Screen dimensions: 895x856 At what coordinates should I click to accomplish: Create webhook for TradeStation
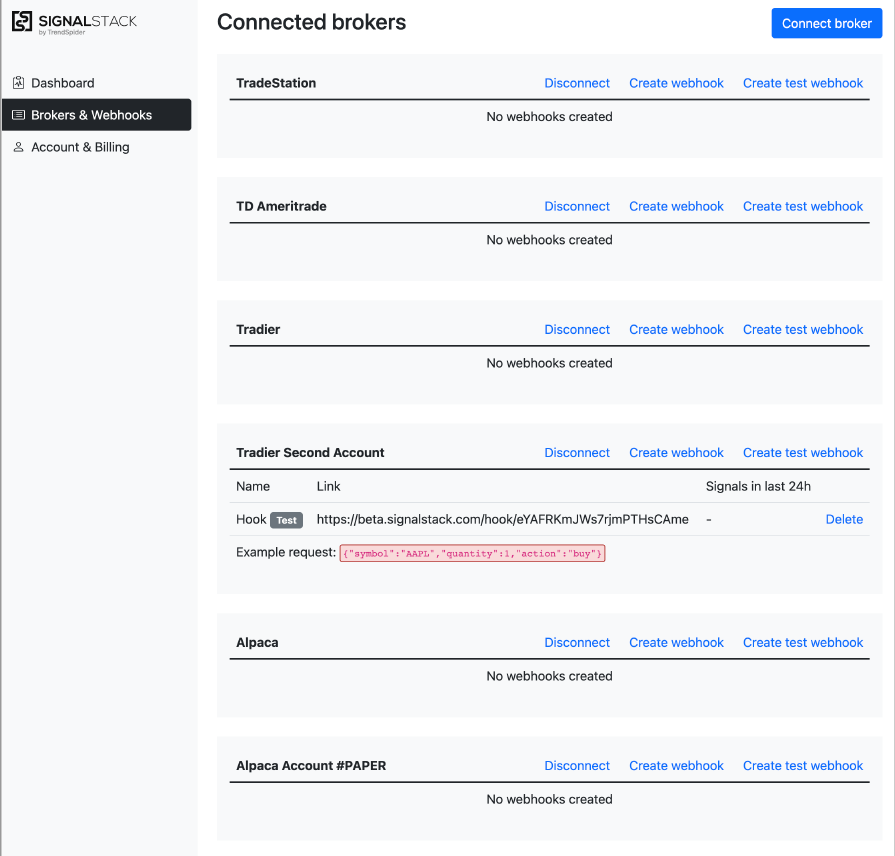coord(676,83)
